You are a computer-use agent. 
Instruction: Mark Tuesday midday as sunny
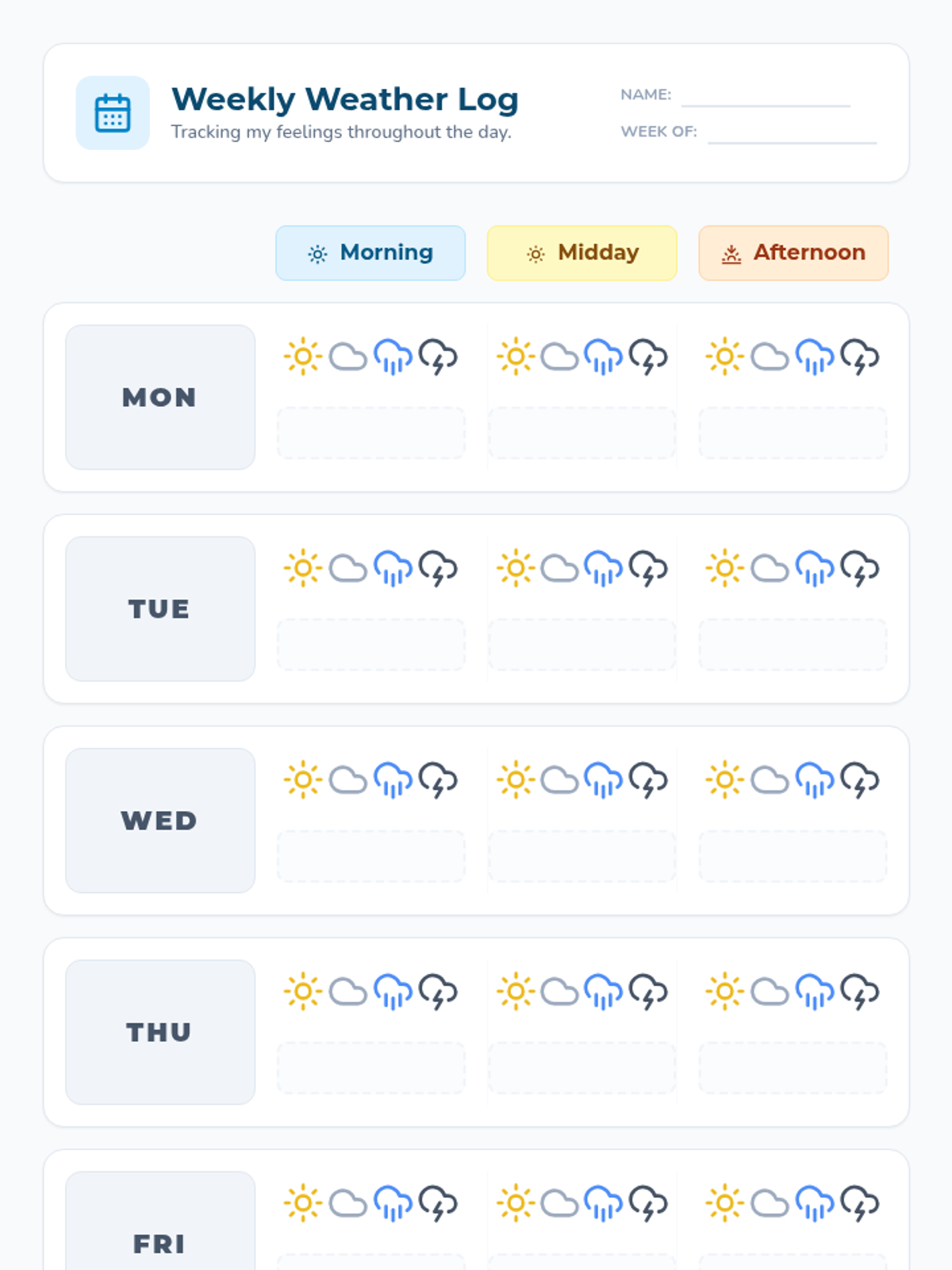(x=516, y=568)
